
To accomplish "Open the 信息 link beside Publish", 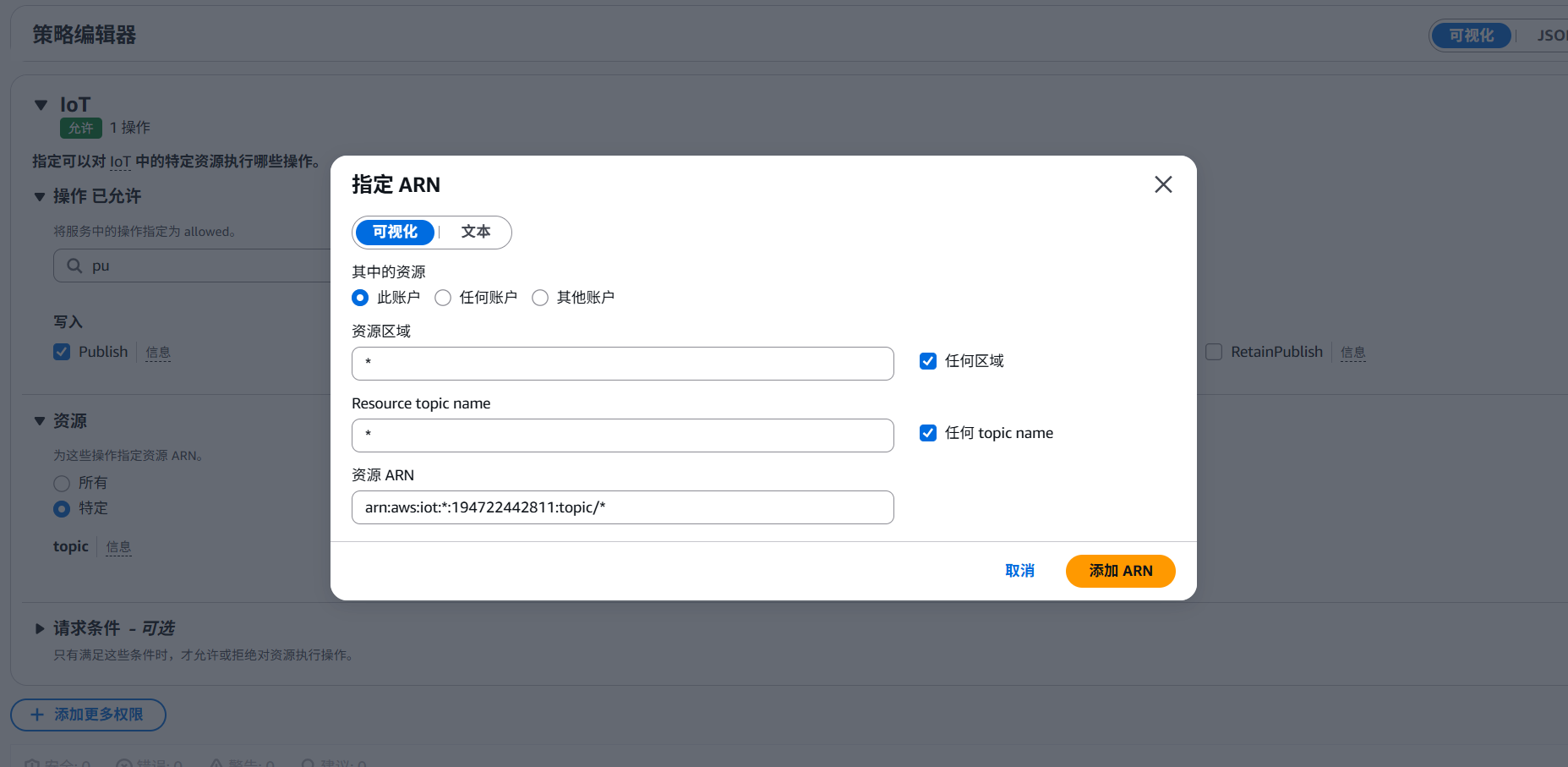I will tap(158, 353).
